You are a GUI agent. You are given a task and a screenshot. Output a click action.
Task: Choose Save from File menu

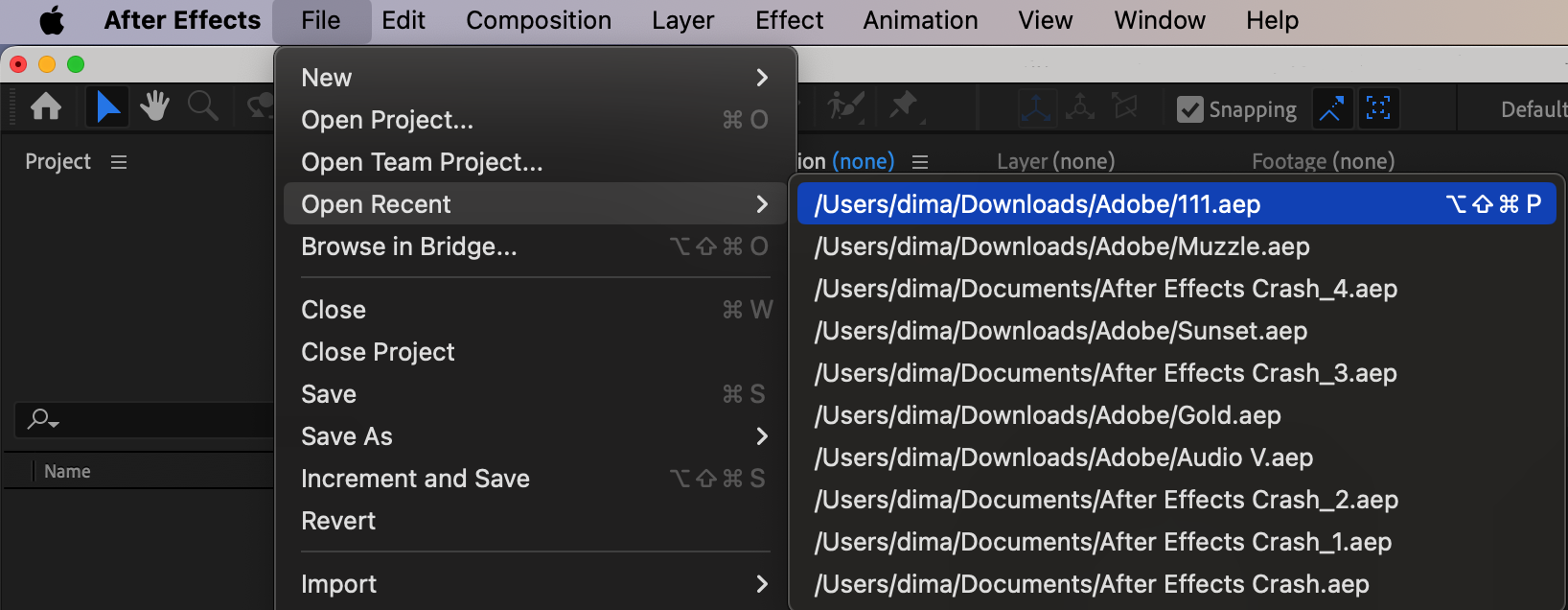[535, 394]
